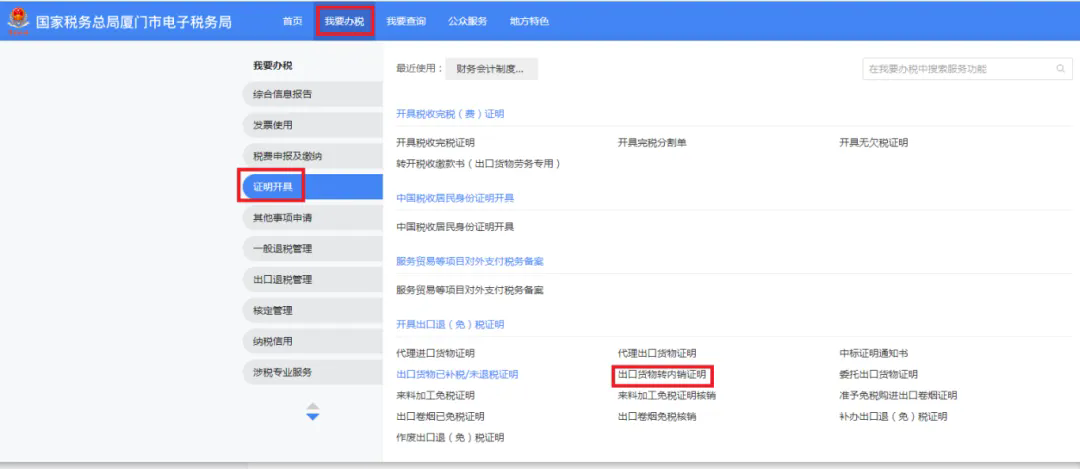Image resolution: width=1080 pixels, height=469 pixels.
Task: Click the 财务会计制度... recent-use button
Action: click(x=491, y=69)
